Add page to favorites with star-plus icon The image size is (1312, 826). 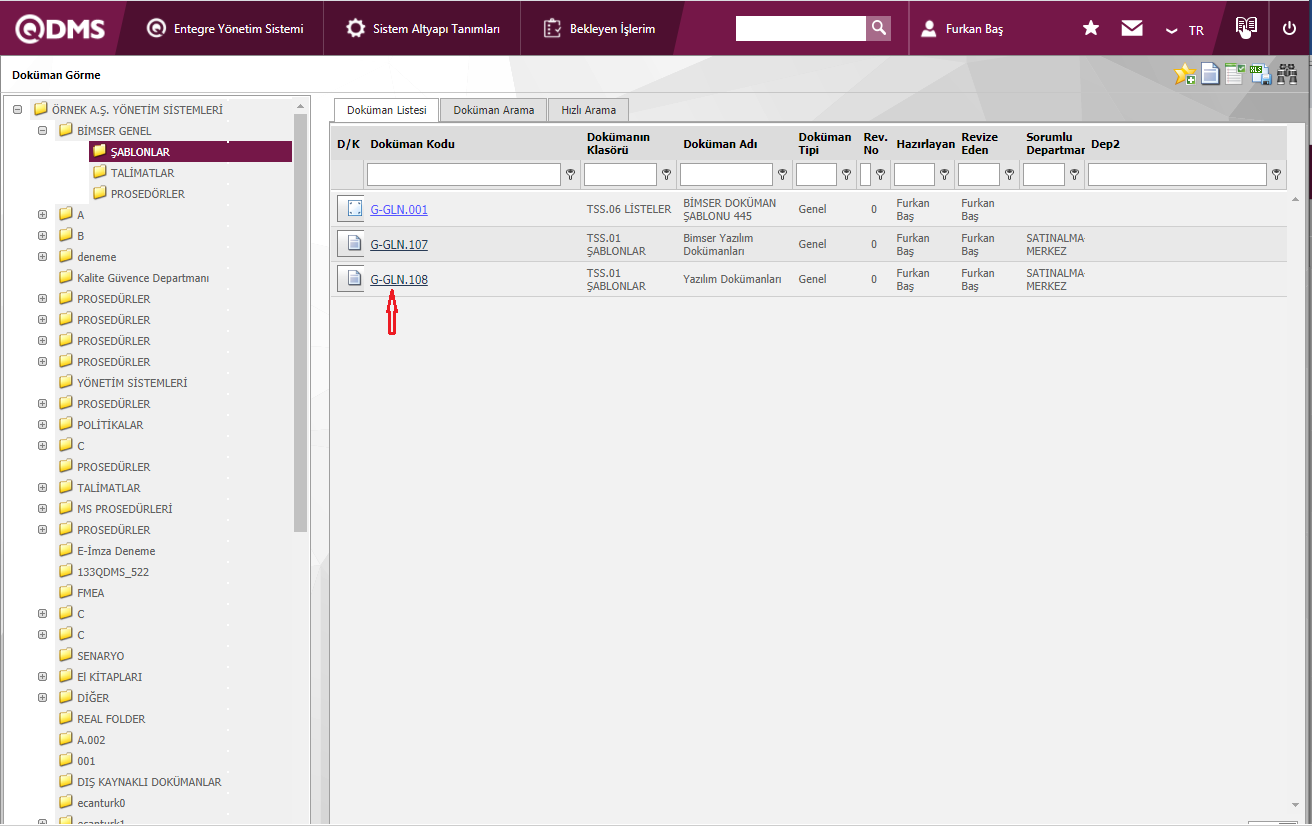click(x=1185, y=75)
